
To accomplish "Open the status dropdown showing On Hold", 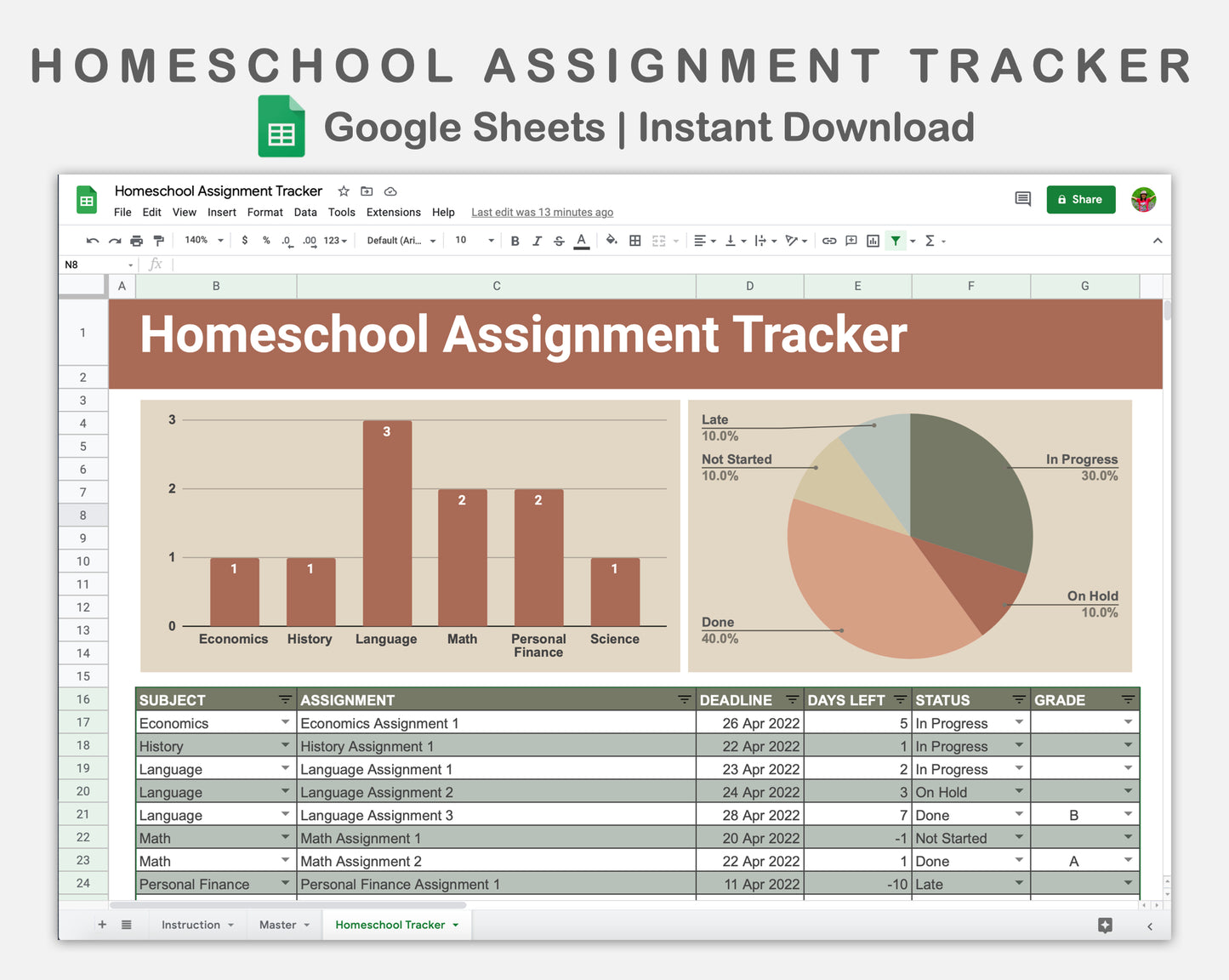I will pyautogui.click(x=1019, y=791).
